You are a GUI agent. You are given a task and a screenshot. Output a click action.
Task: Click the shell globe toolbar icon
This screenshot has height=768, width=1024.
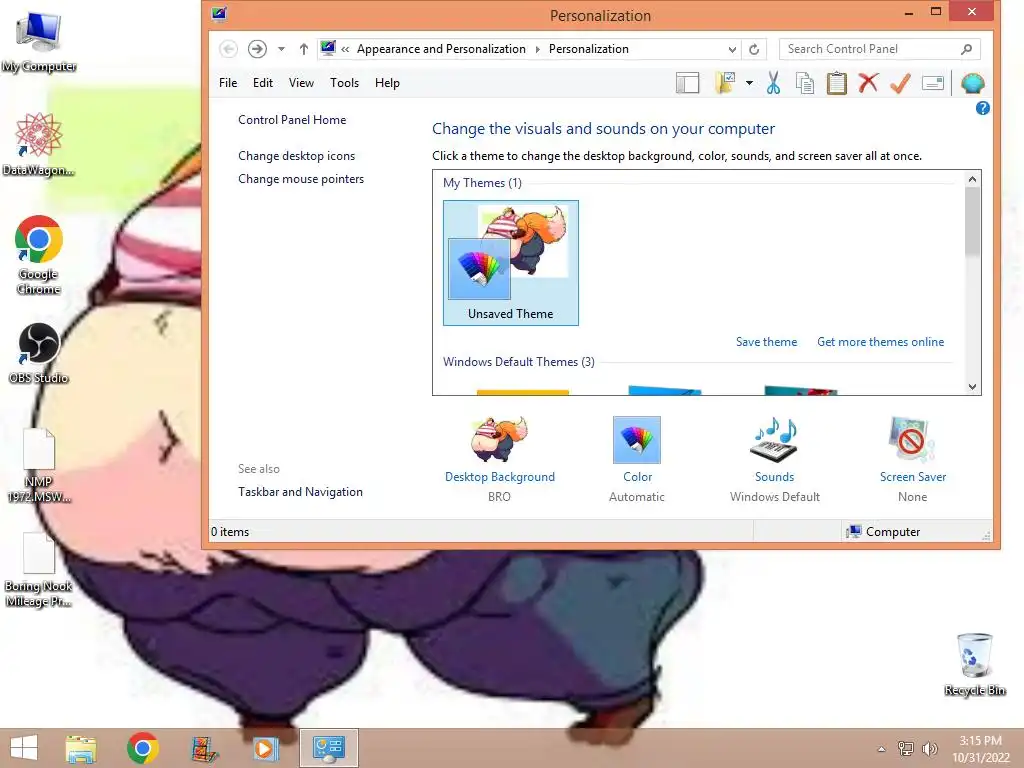972,83
